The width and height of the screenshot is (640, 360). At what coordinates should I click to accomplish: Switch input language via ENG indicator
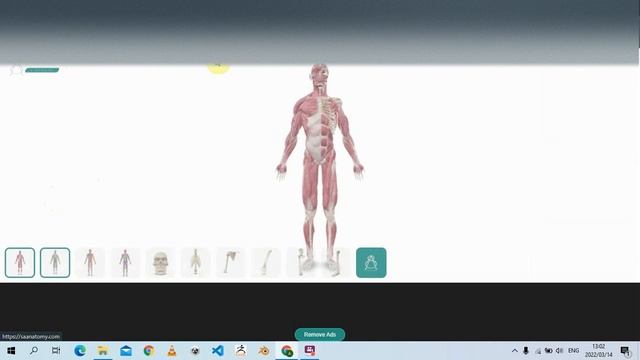(573, 351)
